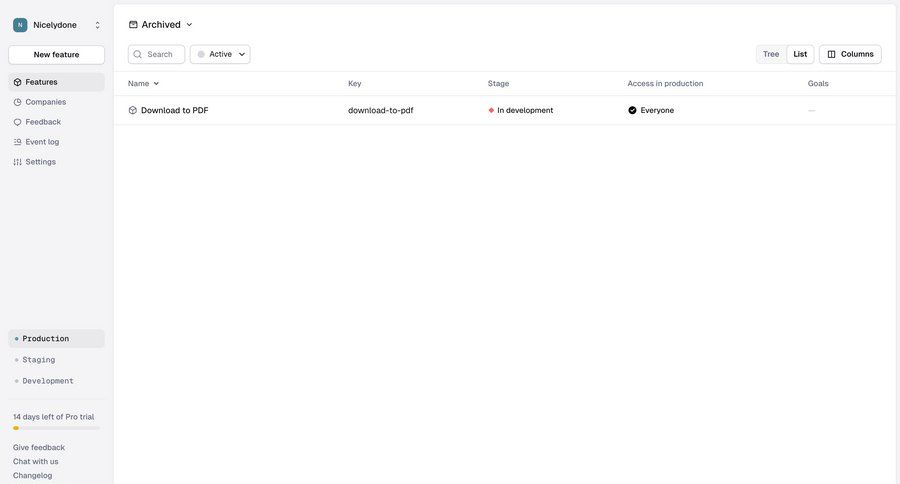Open the Features section label
Image resolution: width=900 pixels, height=484 pixels.
(x=41, y=82)
